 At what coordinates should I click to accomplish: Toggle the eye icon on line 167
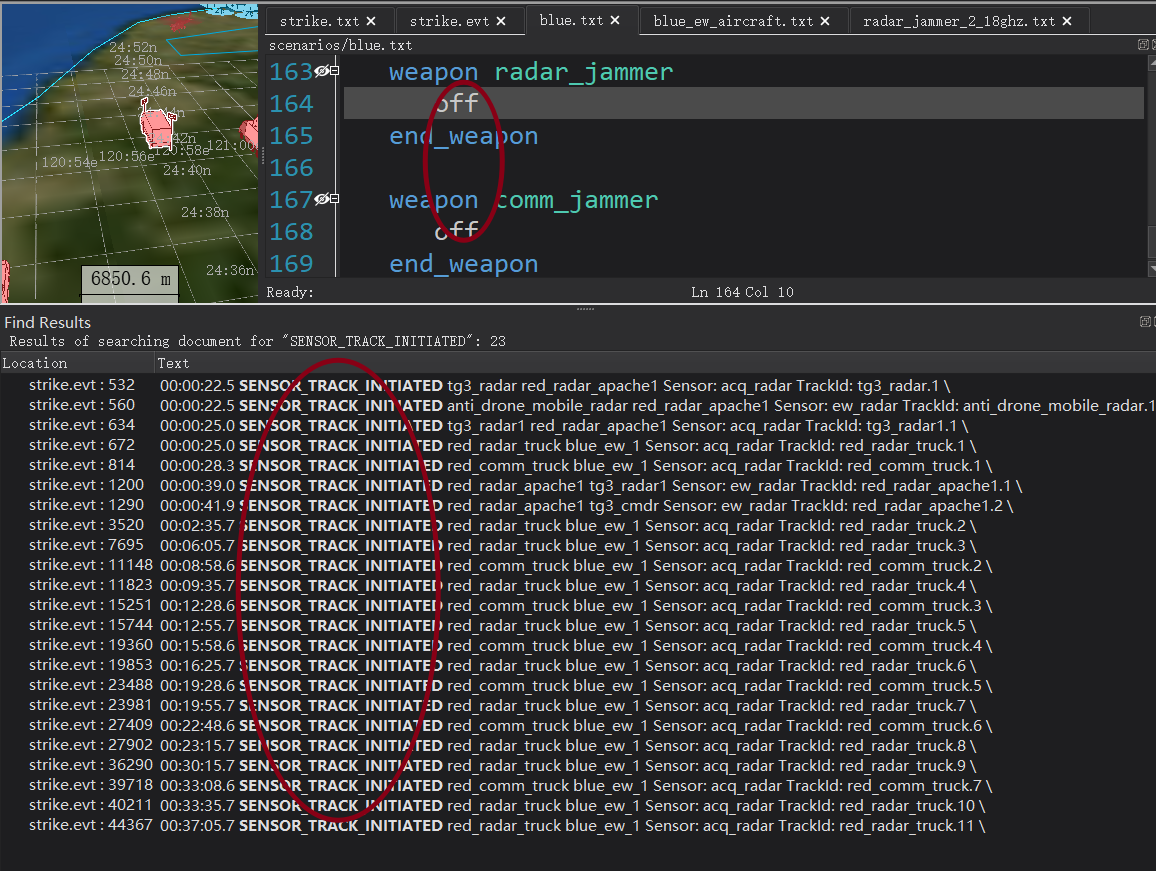(321, 200)
